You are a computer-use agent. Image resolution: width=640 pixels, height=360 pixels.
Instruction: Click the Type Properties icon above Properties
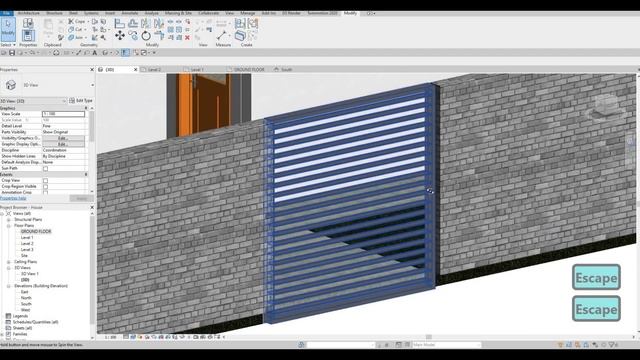tap(28, 23)
